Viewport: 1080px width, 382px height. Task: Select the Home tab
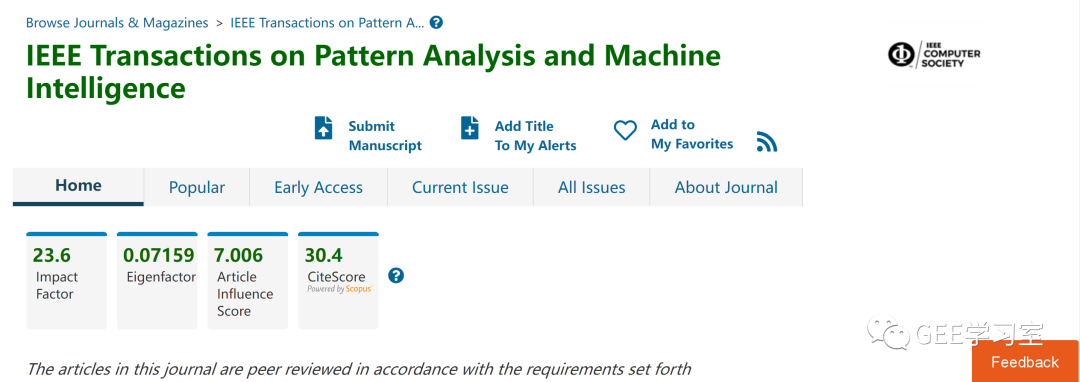[79, 187]
